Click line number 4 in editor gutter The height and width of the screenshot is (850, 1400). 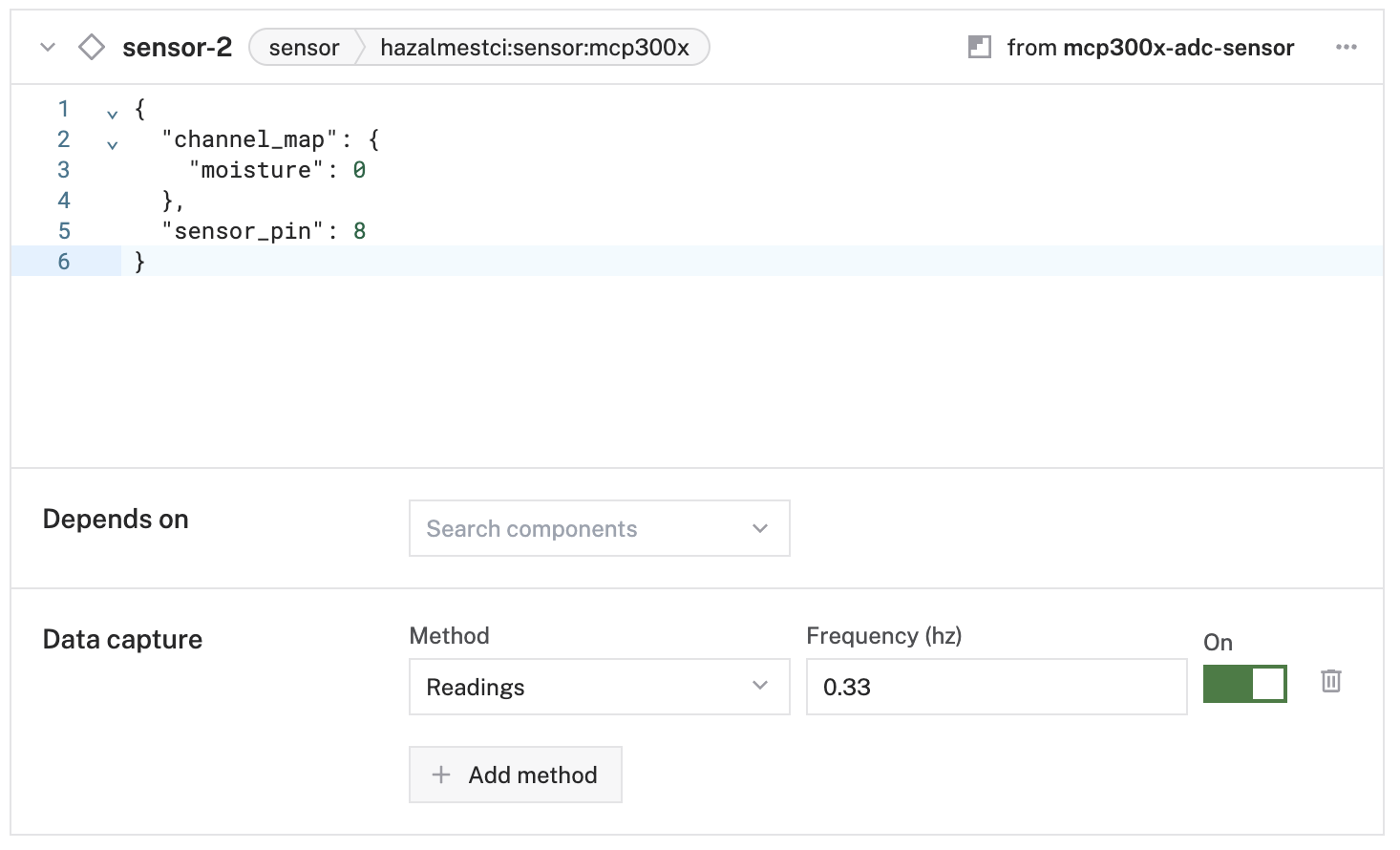[64, 201]
